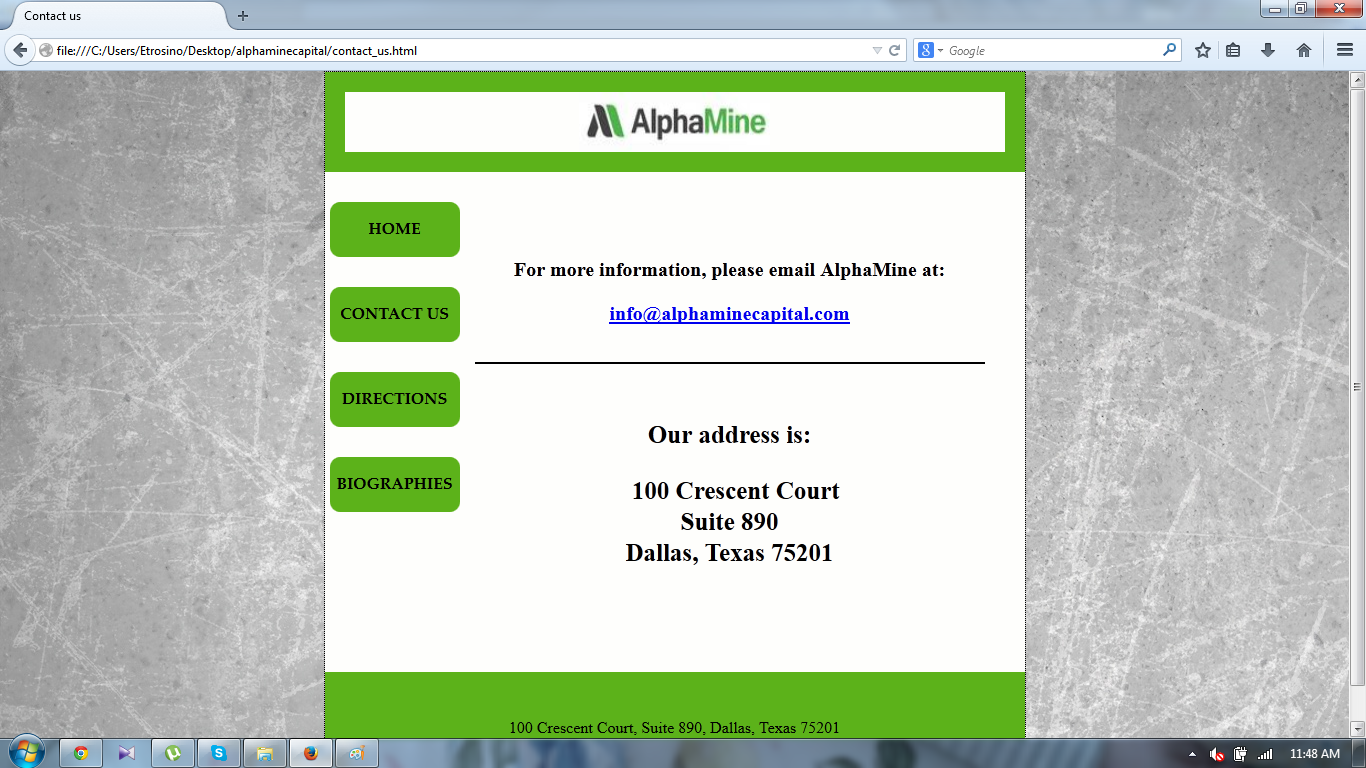
Task: Open the BIOGRAPHIES page
Action: 395,484
